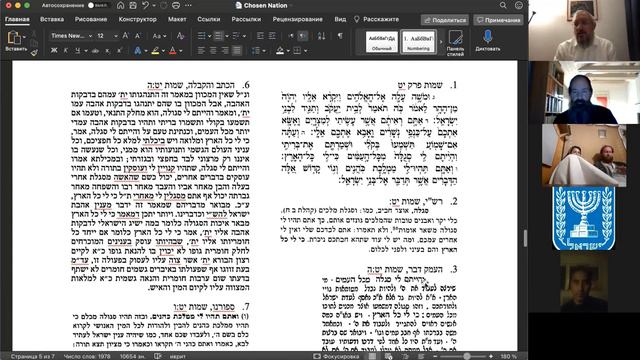Apply text effects blue A icon
Image resolution: width=640 pixels, height=360 pixels.
[138, 51]
